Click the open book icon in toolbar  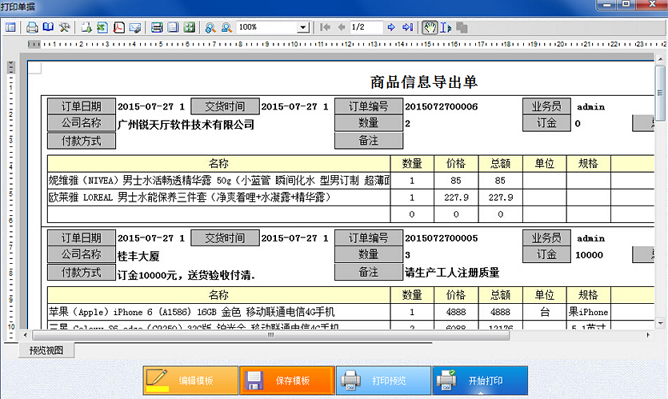tap(48, 28)
